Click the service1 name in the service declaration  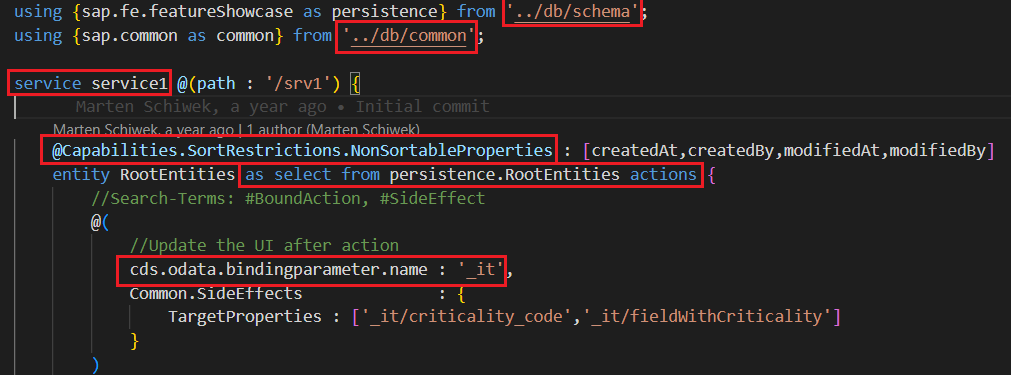coord(130,83)
